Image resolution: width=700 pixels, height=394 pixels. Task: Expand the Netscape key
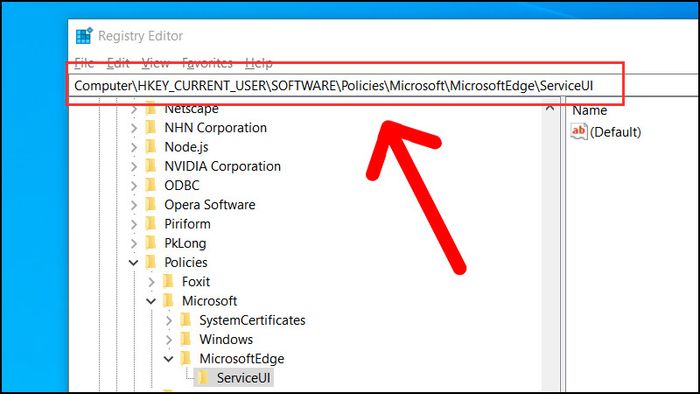coord(134,108)
